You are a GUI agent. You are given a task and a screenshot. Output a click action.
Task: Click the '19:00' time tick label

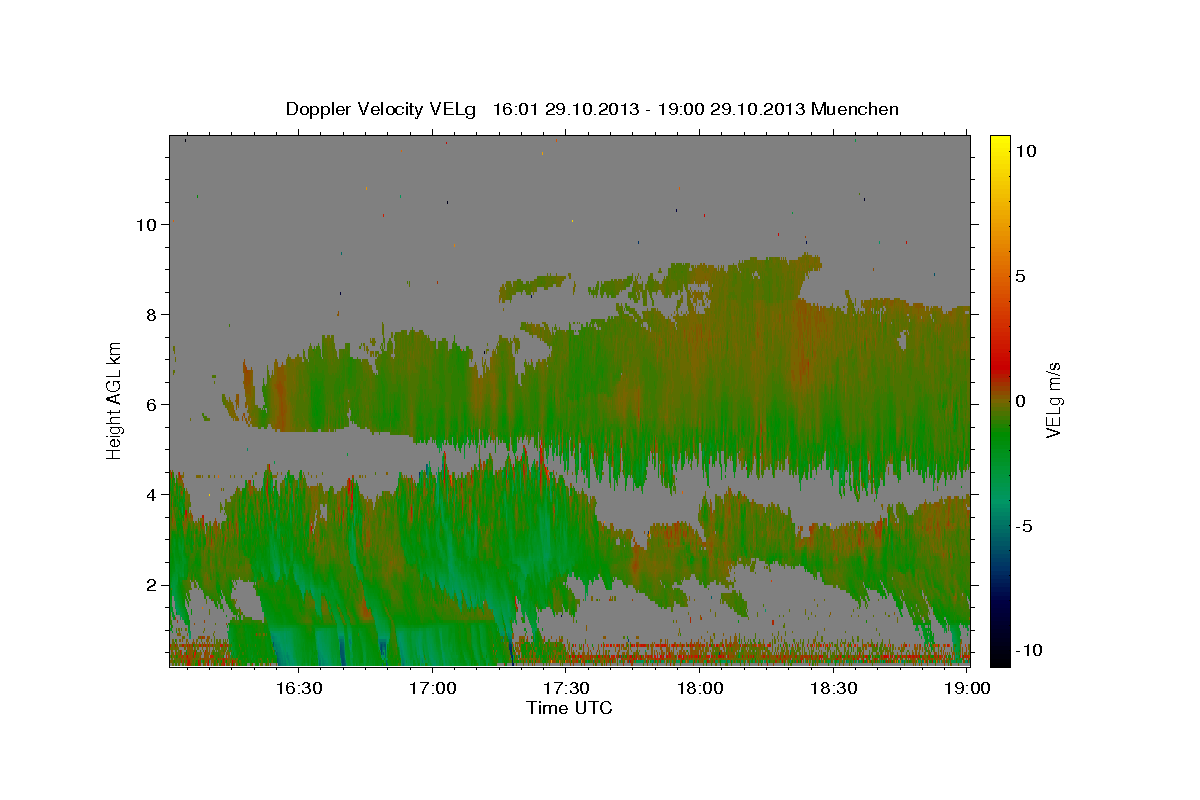coord(968,689)
